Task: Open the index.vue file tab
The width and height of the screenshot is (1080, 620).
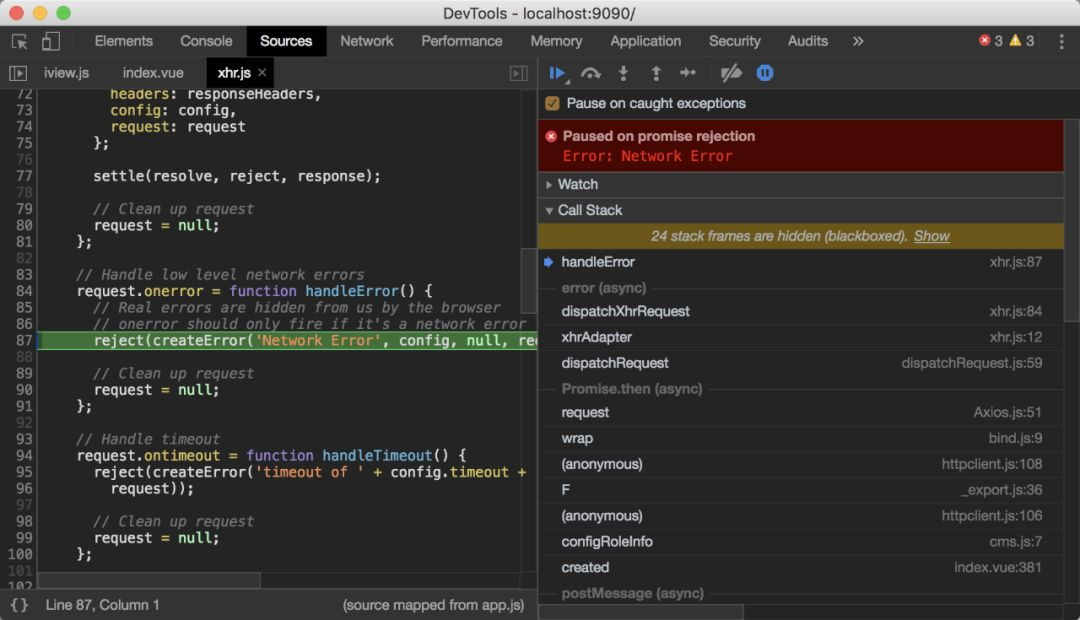Action: pos(153,73)
